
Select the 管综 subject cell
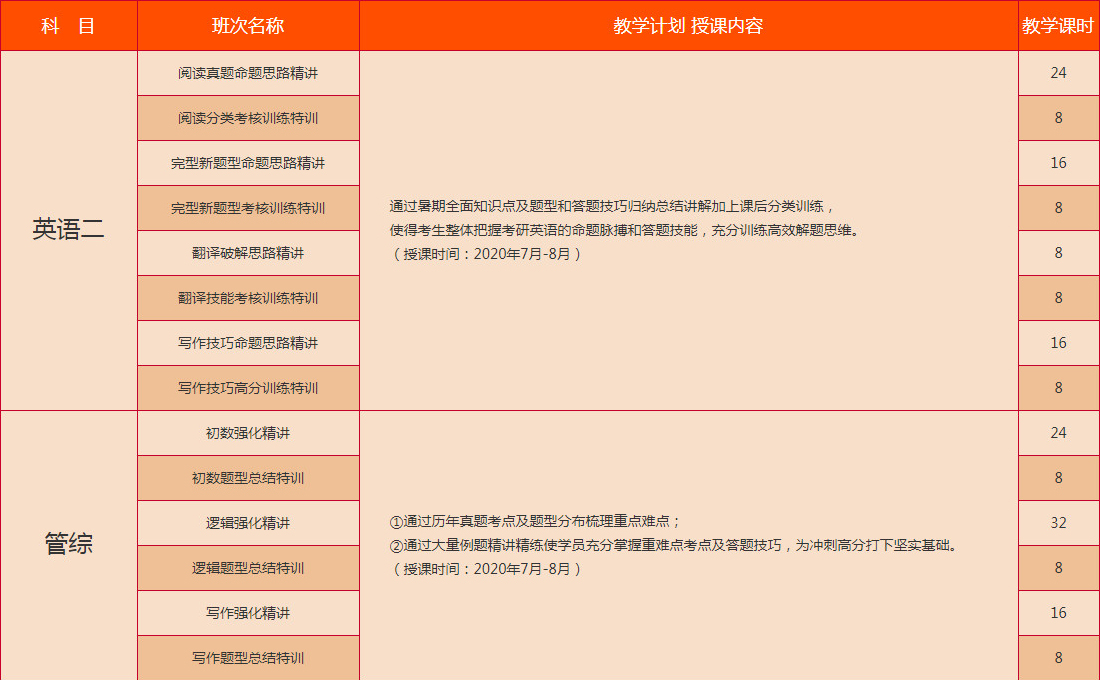[x=69, y=545]
